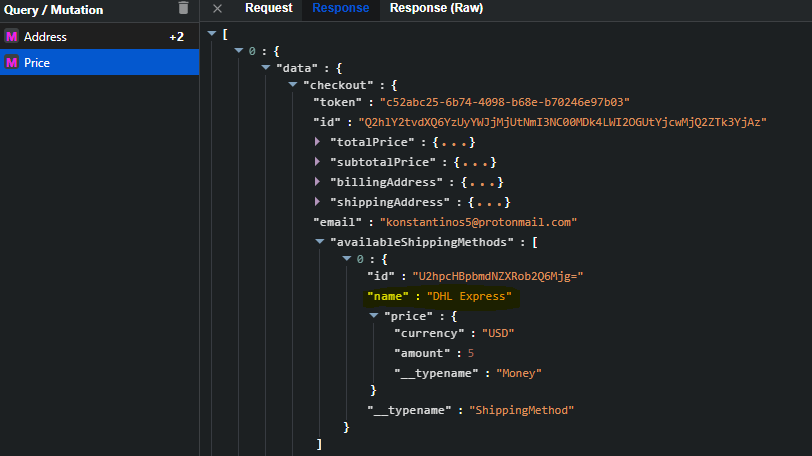The height and width of the screenshot is (456, 812).
Task: Switch to the Request tab
Action: 269,8
